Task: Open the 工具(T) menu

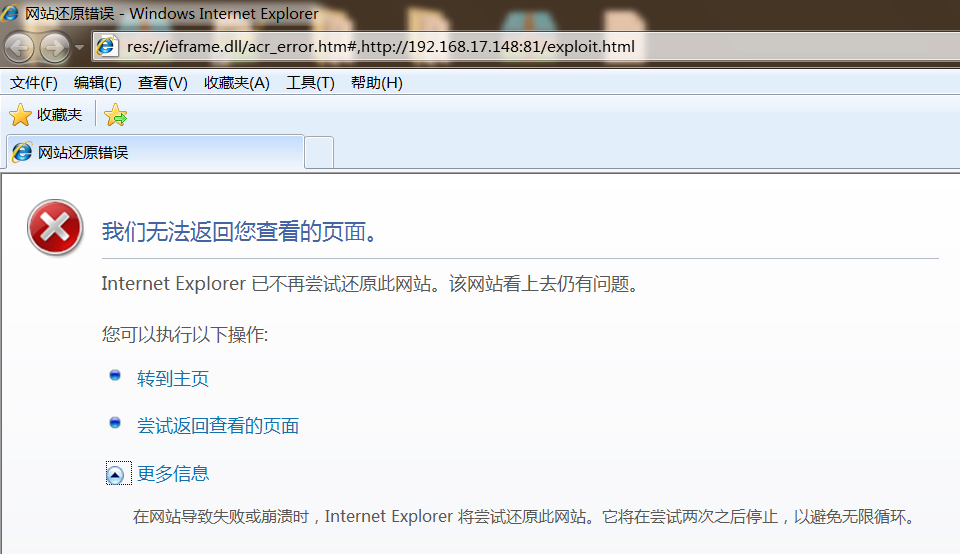Action: [x=310, y=83]
